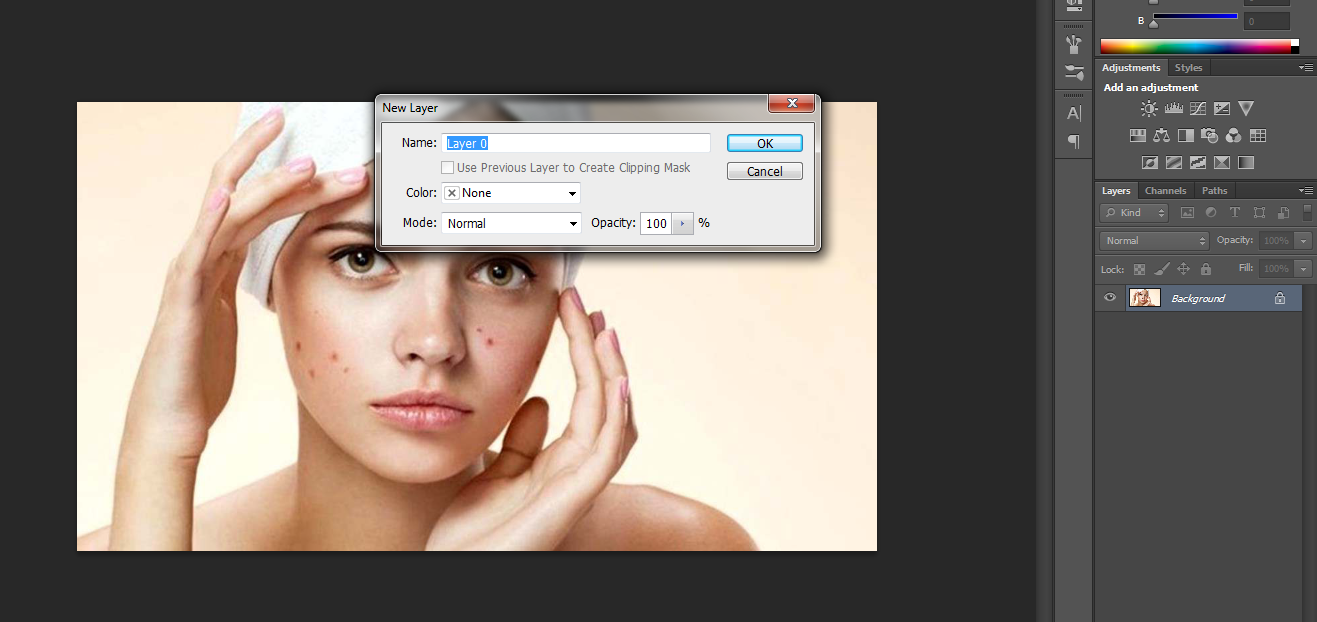Click the lock transparent pixels icon
Image resolution: width=1317 pixels, height=622 pixels.
1138,269
